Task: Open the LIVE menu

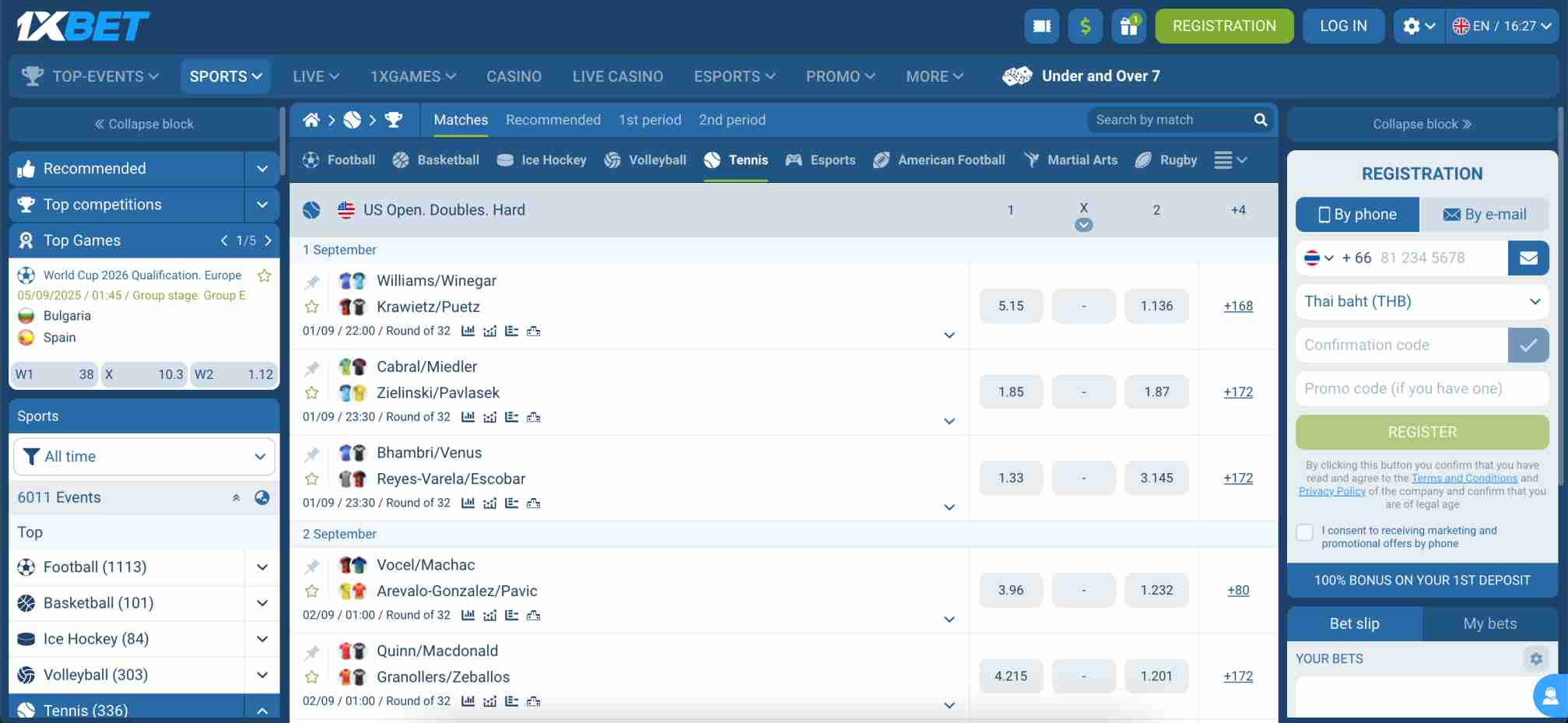Action: click(x=316, y=76)
